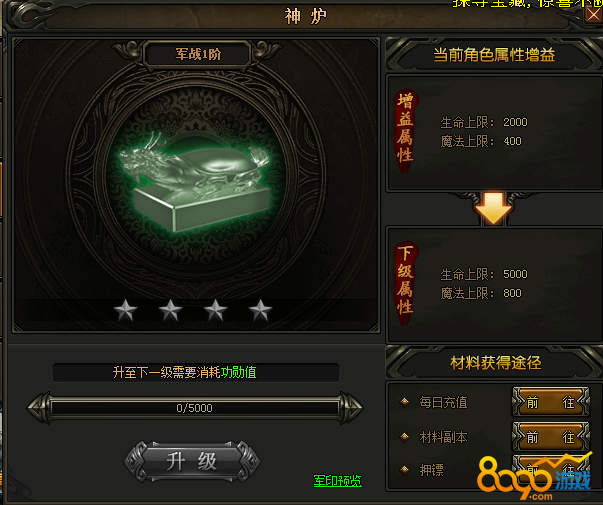The width and height of the screenshot is (603, 505).
Task: Click the 下级属性 red banner
Action: (405, 284)
